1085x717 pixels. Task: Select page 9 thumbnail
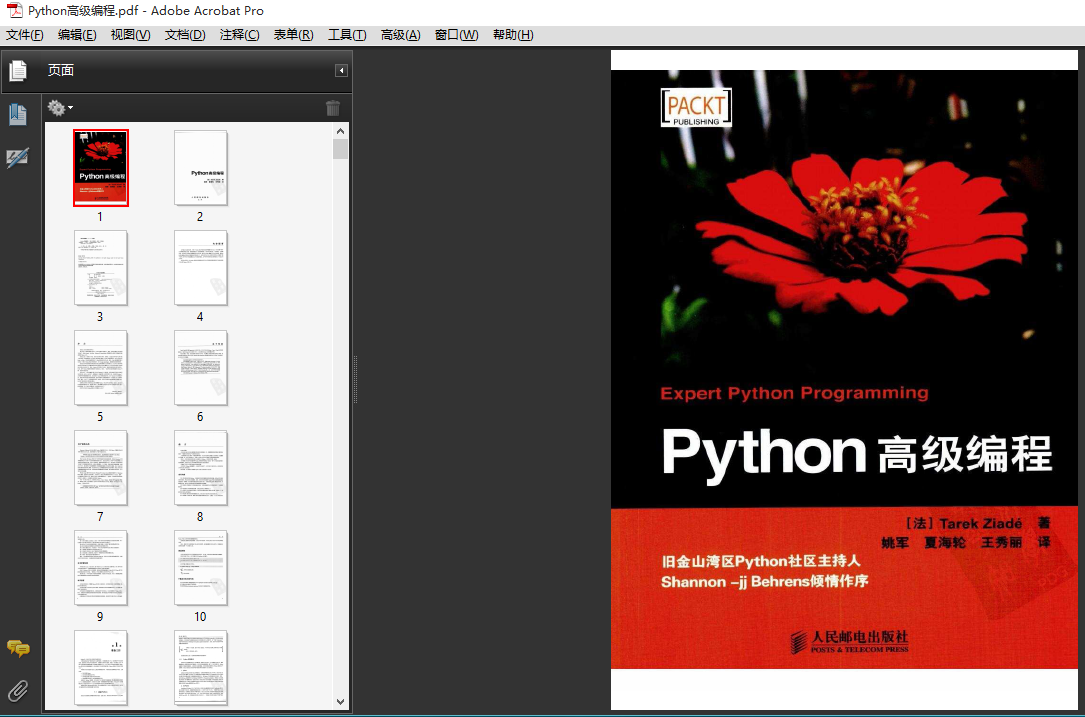101,568
